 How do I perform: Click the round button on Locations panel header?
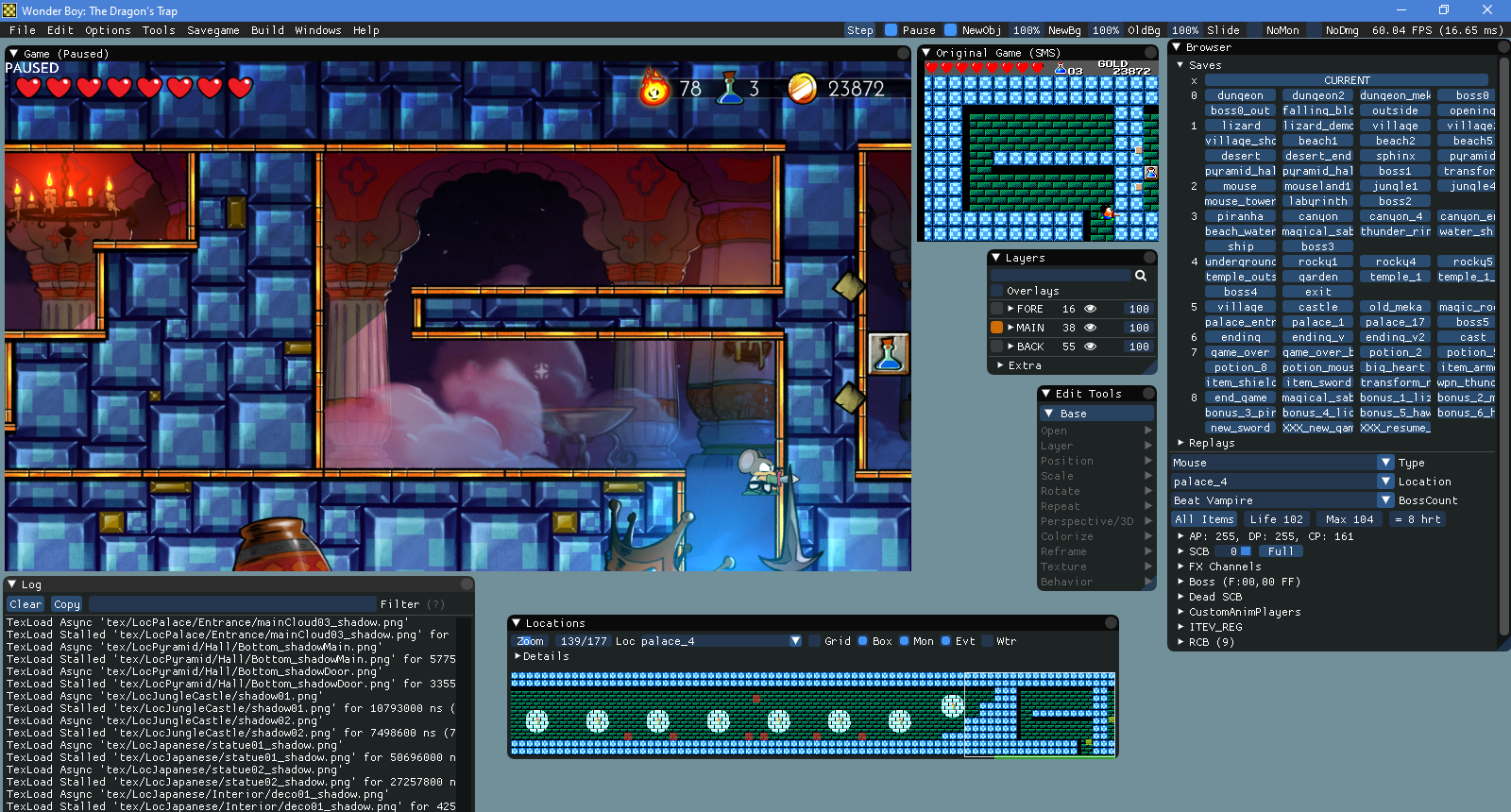(1112, 623)
